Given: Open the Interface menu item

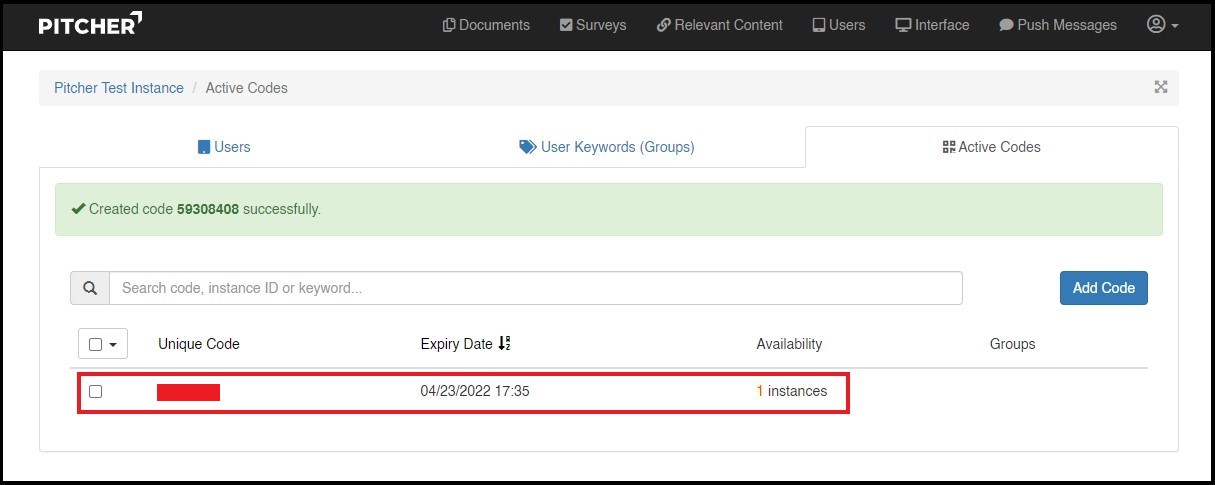Looking at the screenshot, I should [932, 25].
